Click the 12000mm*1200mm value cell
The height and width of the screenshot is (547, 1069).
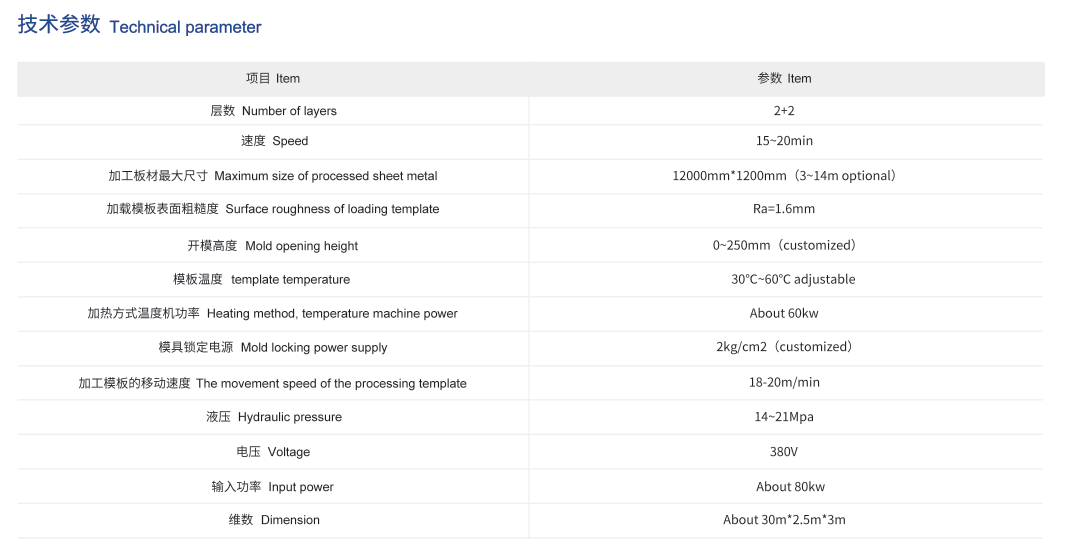(x=784, y=176)
